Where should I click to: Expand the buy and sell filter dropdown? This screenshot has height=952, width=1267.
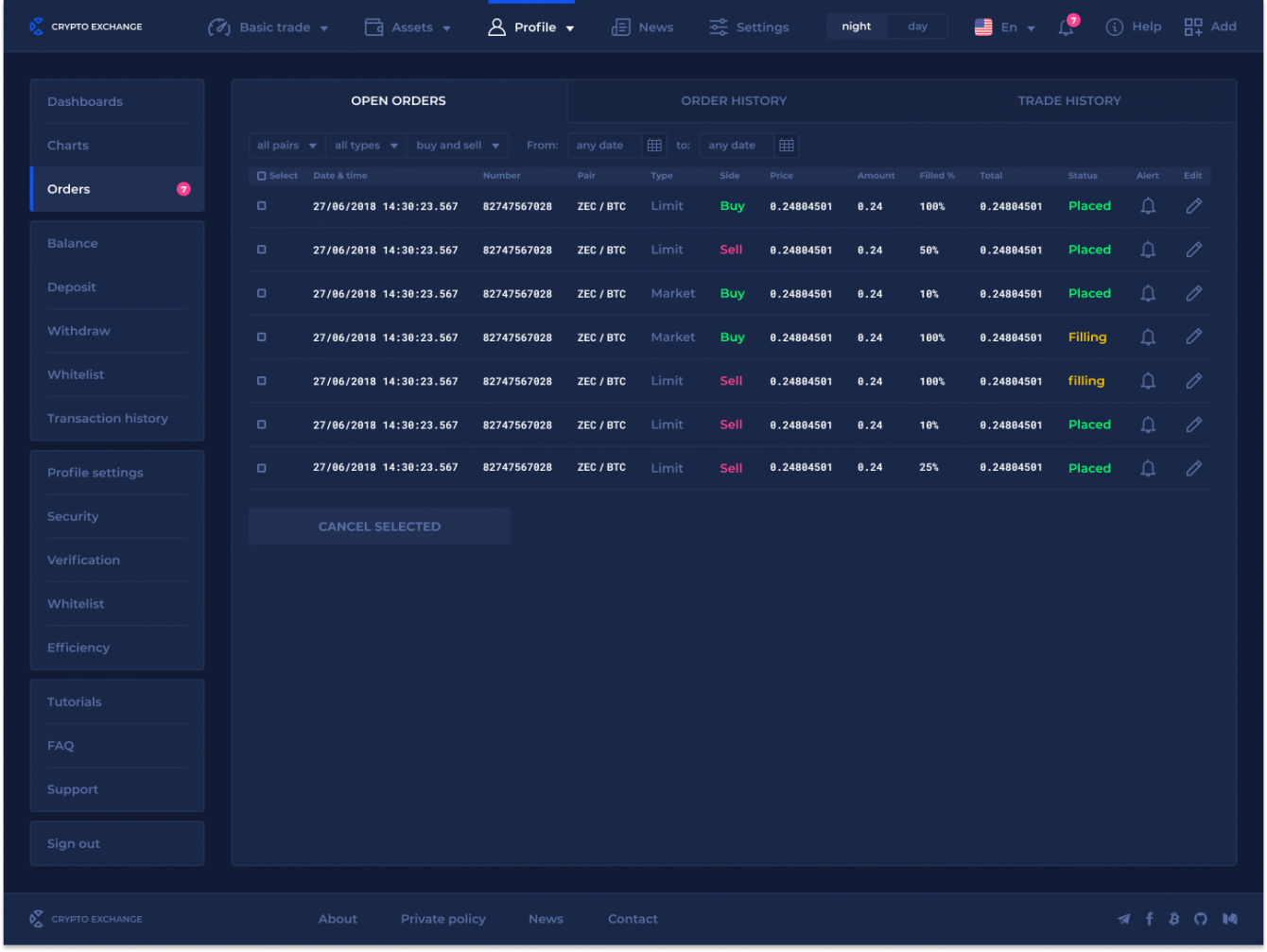click(x=458, y=146)
